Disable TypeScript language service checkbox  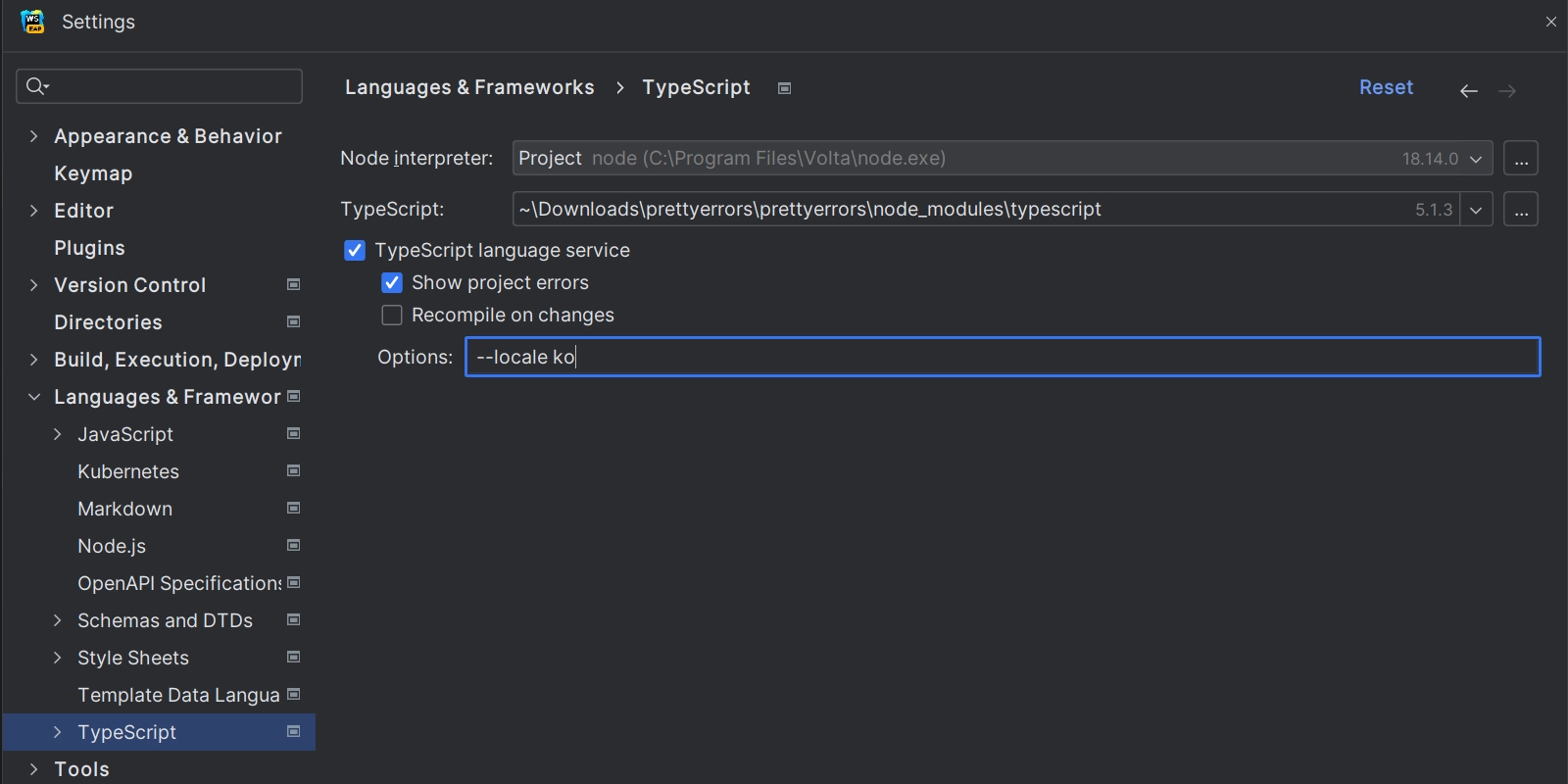click(355, 251)
